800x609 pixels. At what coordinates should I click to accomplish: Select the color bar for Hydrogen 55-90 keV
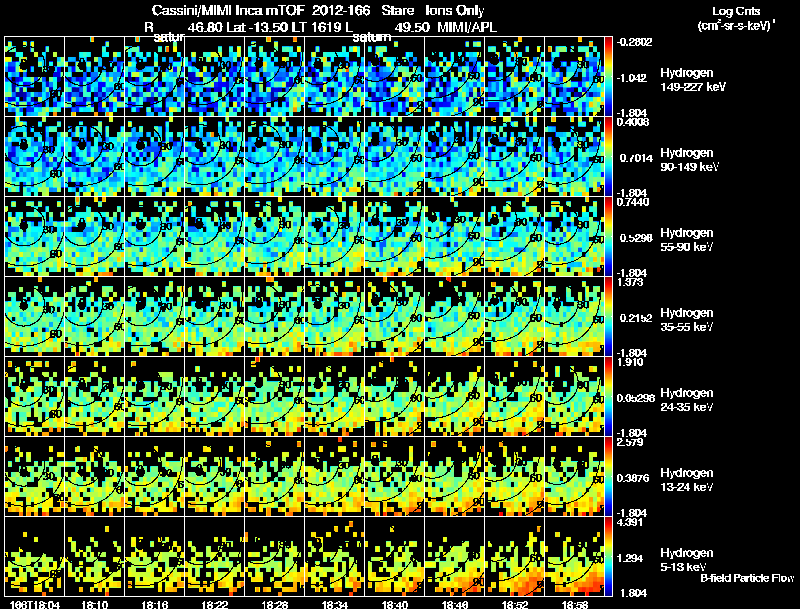[x=608, y=237]
